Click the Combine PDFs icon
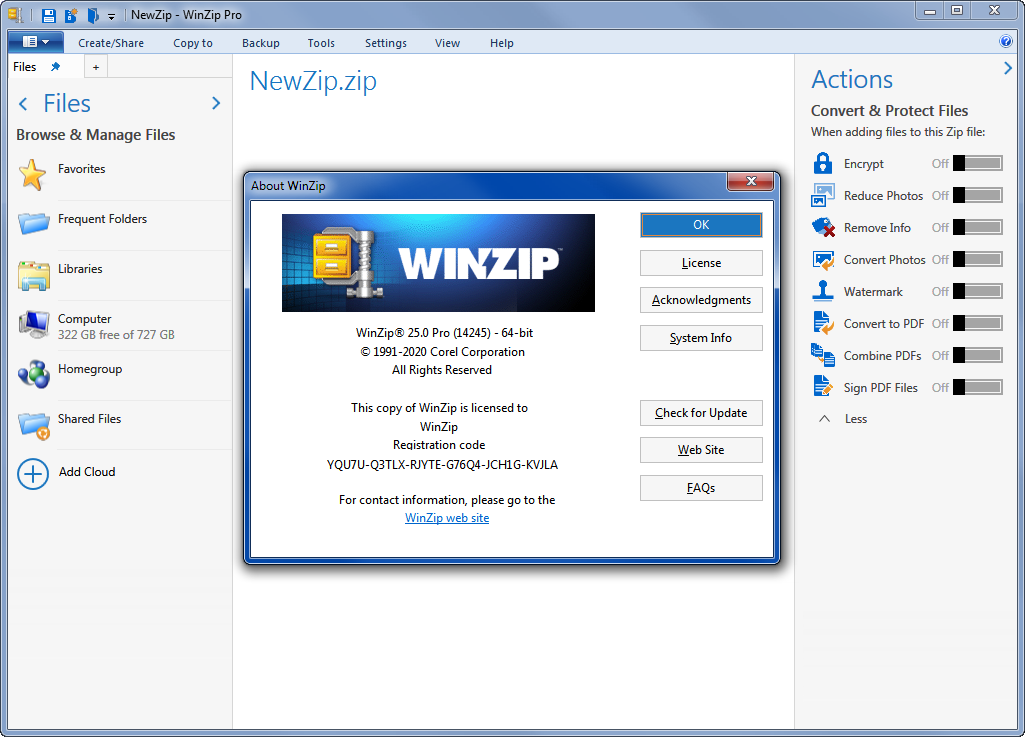Screen dimensions: 1025x737 (823, 355)
